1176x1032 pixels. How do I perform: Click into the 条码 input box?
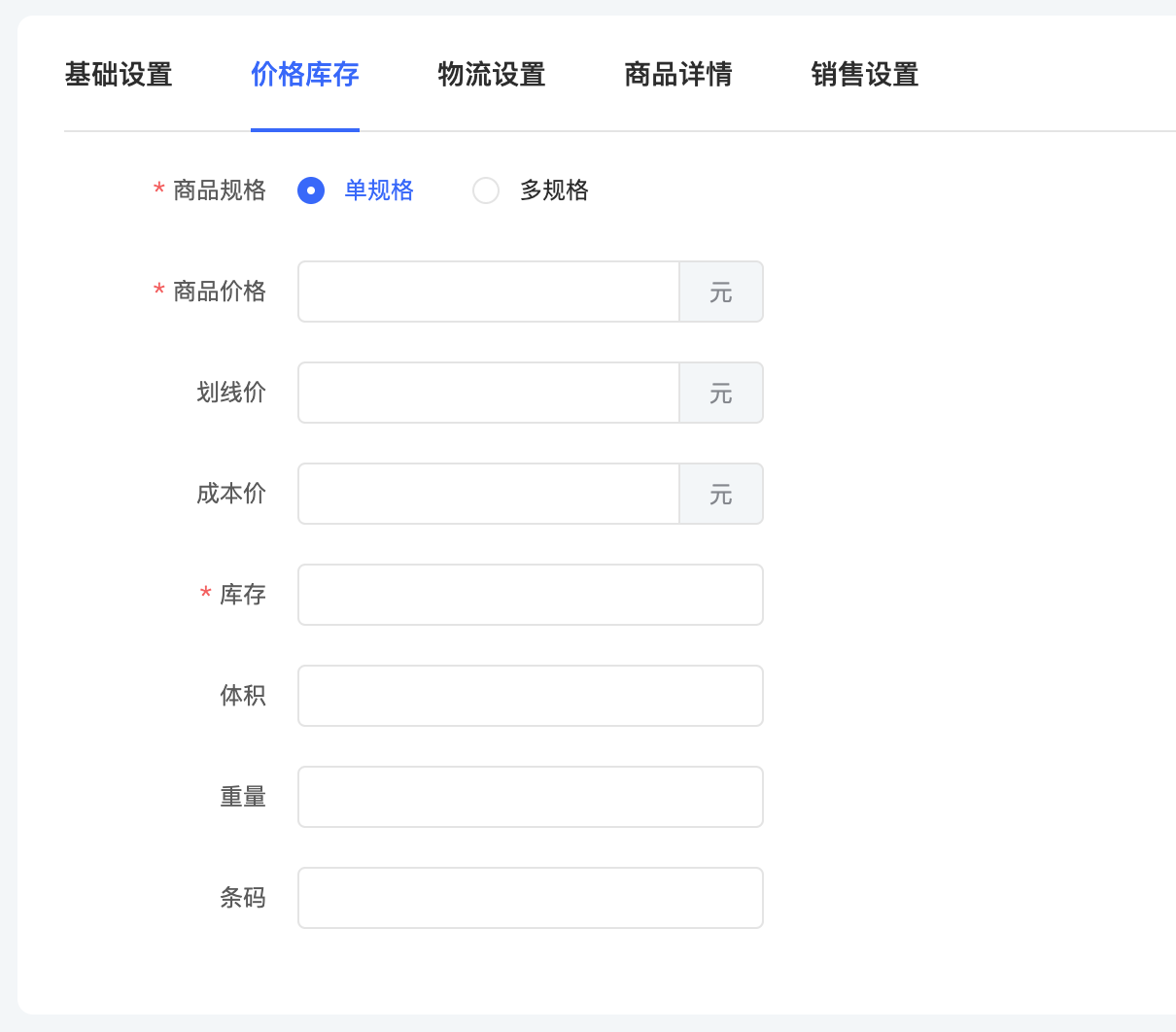[530, 898]
